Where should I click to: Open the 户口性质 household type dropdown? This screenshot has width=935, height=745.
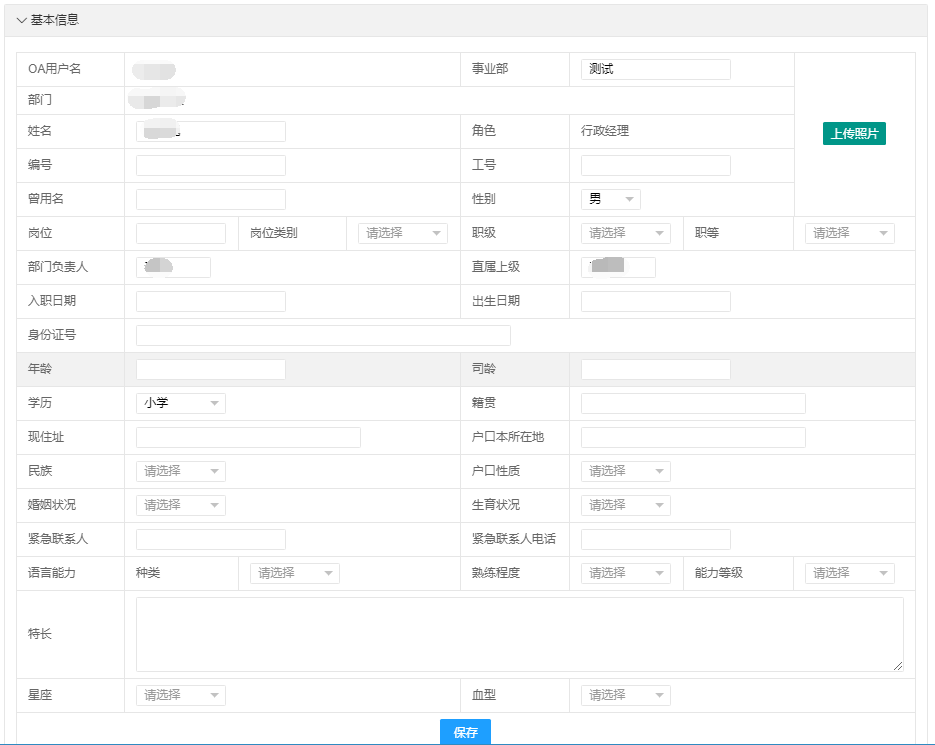[625, 471]
